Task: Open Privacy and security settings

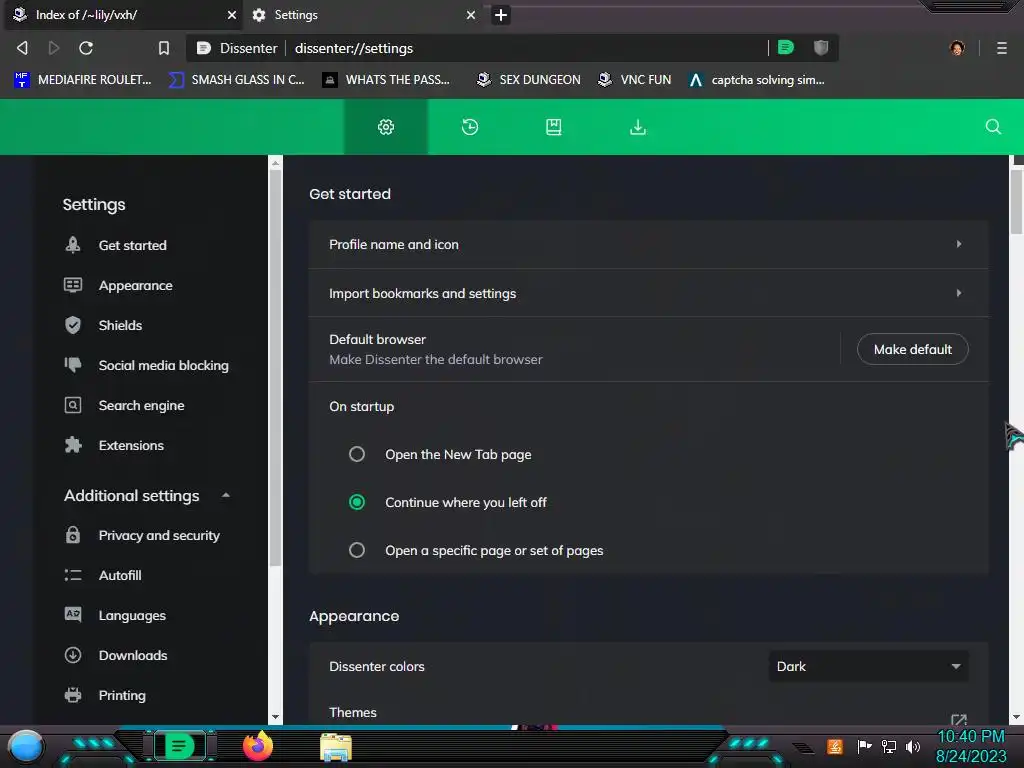Action: [159, 536]
